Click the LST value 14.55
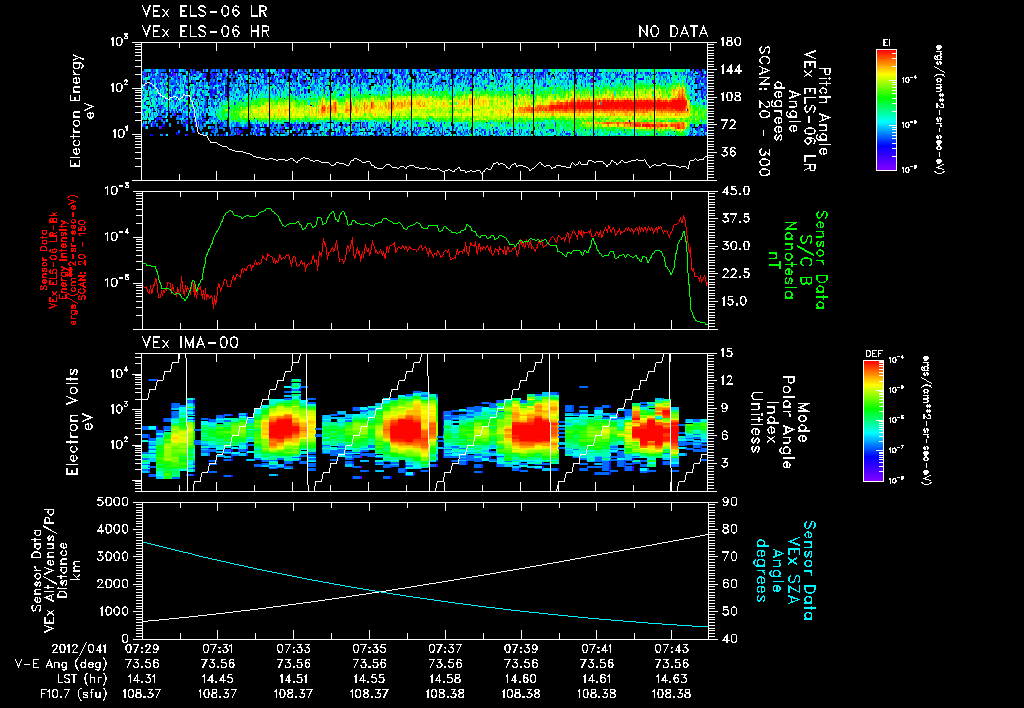Viewport: 1024px width, 708px height. click(369, 679)
